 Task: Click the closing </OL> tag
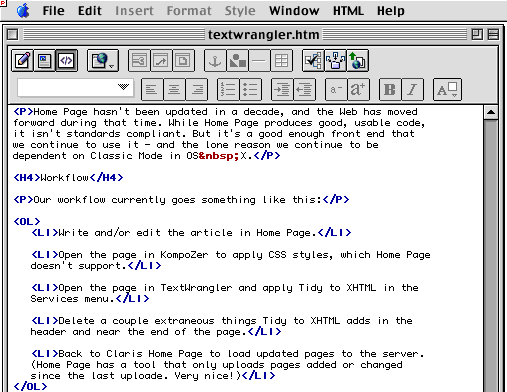click(x=30, y=386)
